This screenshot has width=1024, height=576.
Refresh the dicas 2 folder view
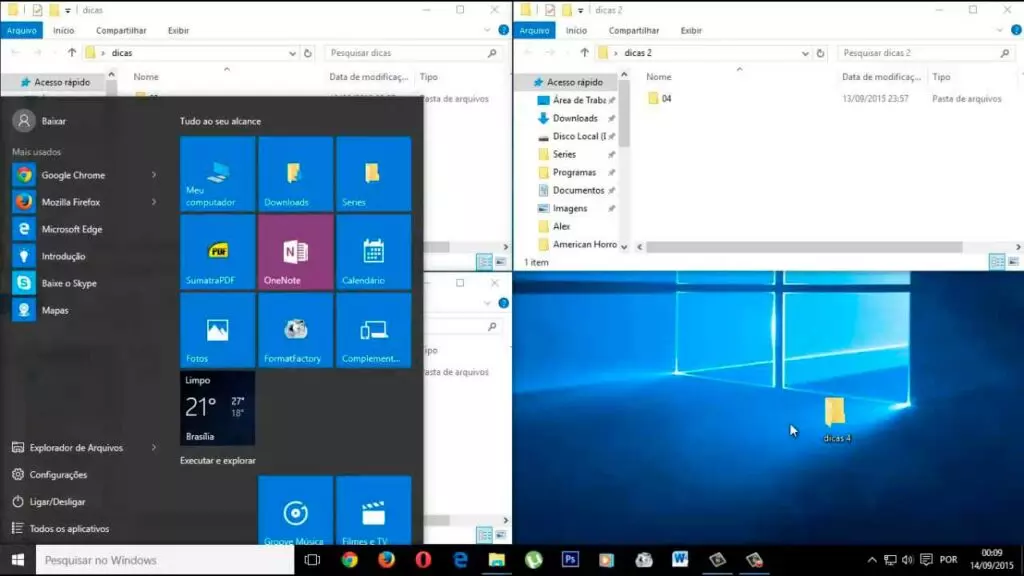[x=821, y=53]
